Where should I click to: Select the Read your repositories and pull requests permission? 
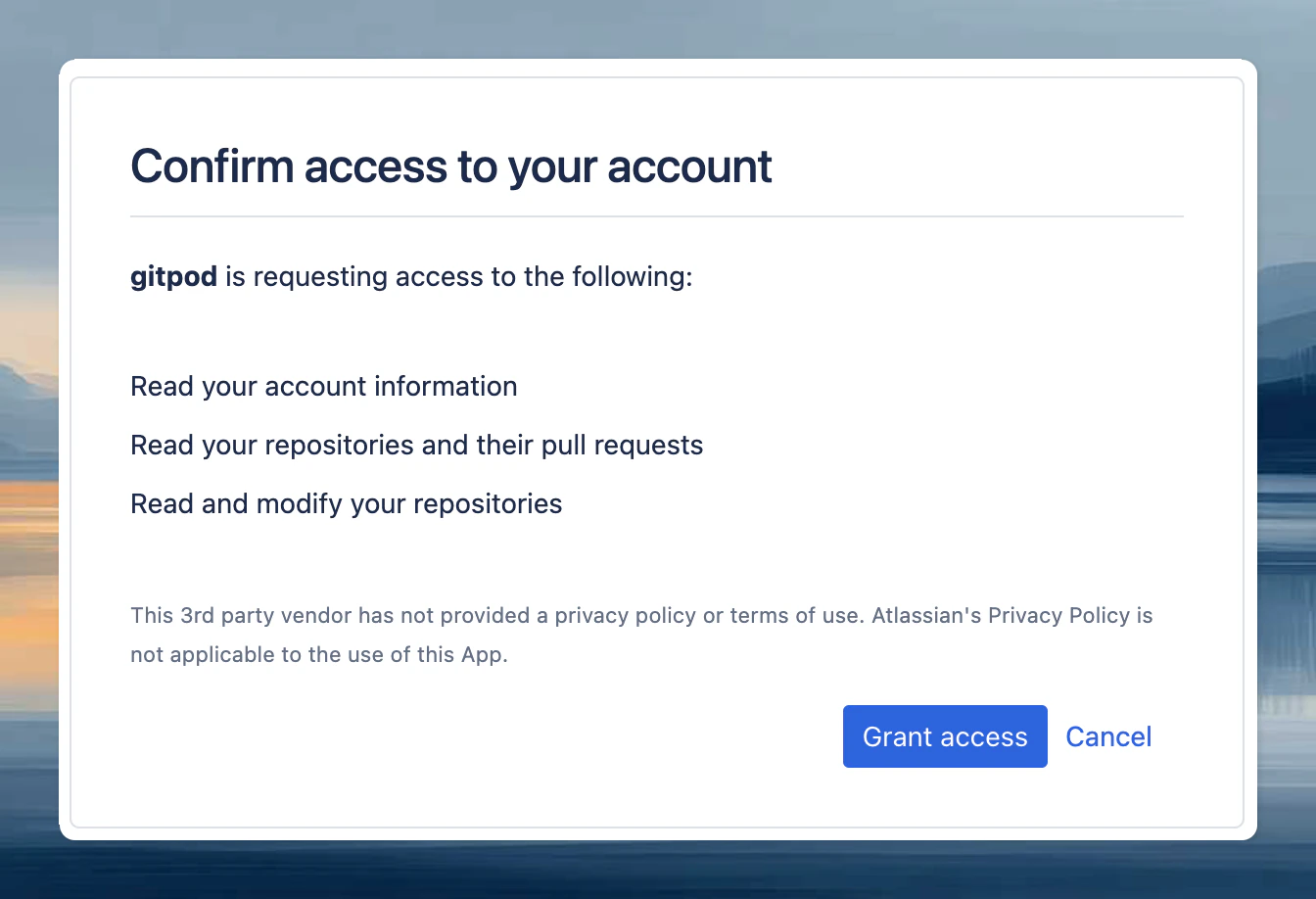click(416, 445)
